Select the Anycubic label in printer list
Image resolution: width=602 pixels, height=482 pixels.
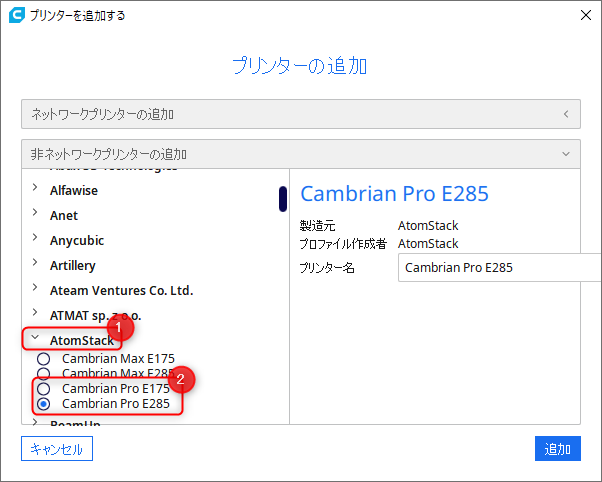pyautogui.click(x=77, y=240)
